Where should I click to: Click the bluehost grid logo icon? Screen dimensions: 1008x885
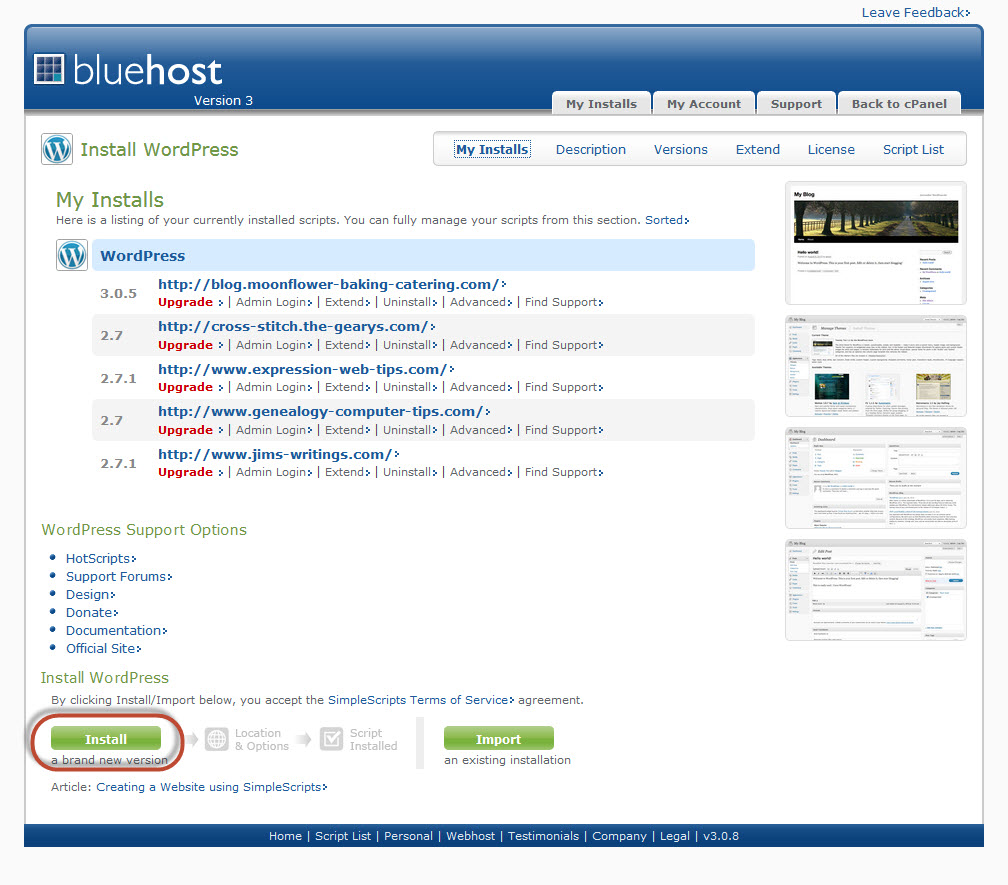click(x=50, y=69)
